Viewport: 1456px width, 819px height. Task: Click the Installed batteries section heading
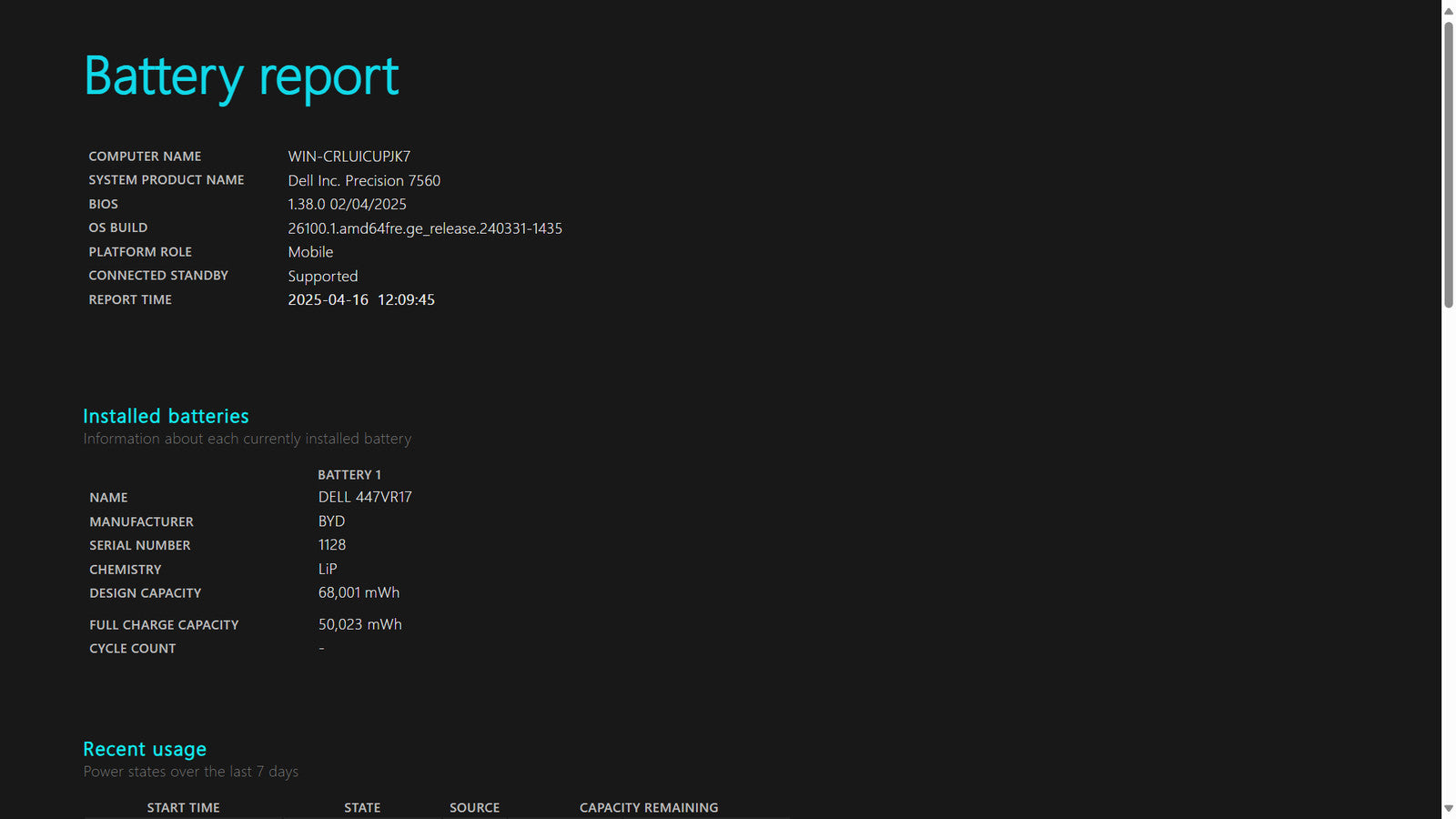[166, 416]
